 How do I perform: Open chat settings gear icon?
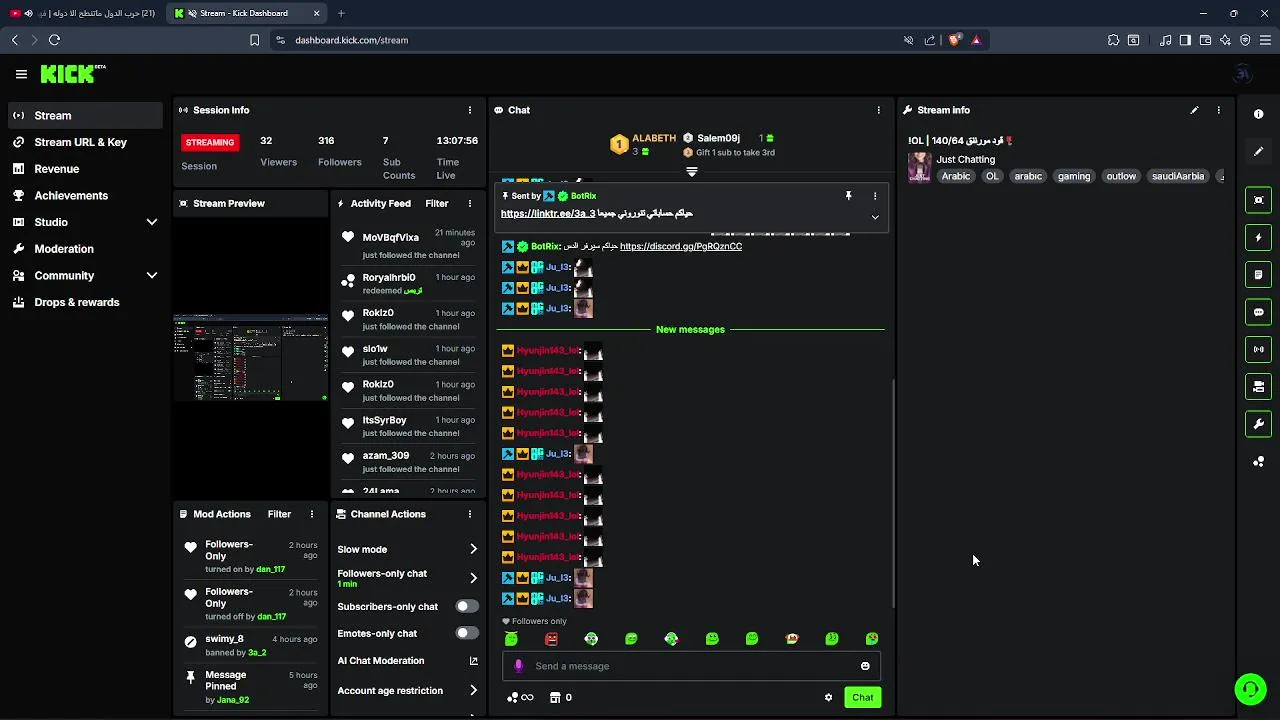tap(828, 697)
